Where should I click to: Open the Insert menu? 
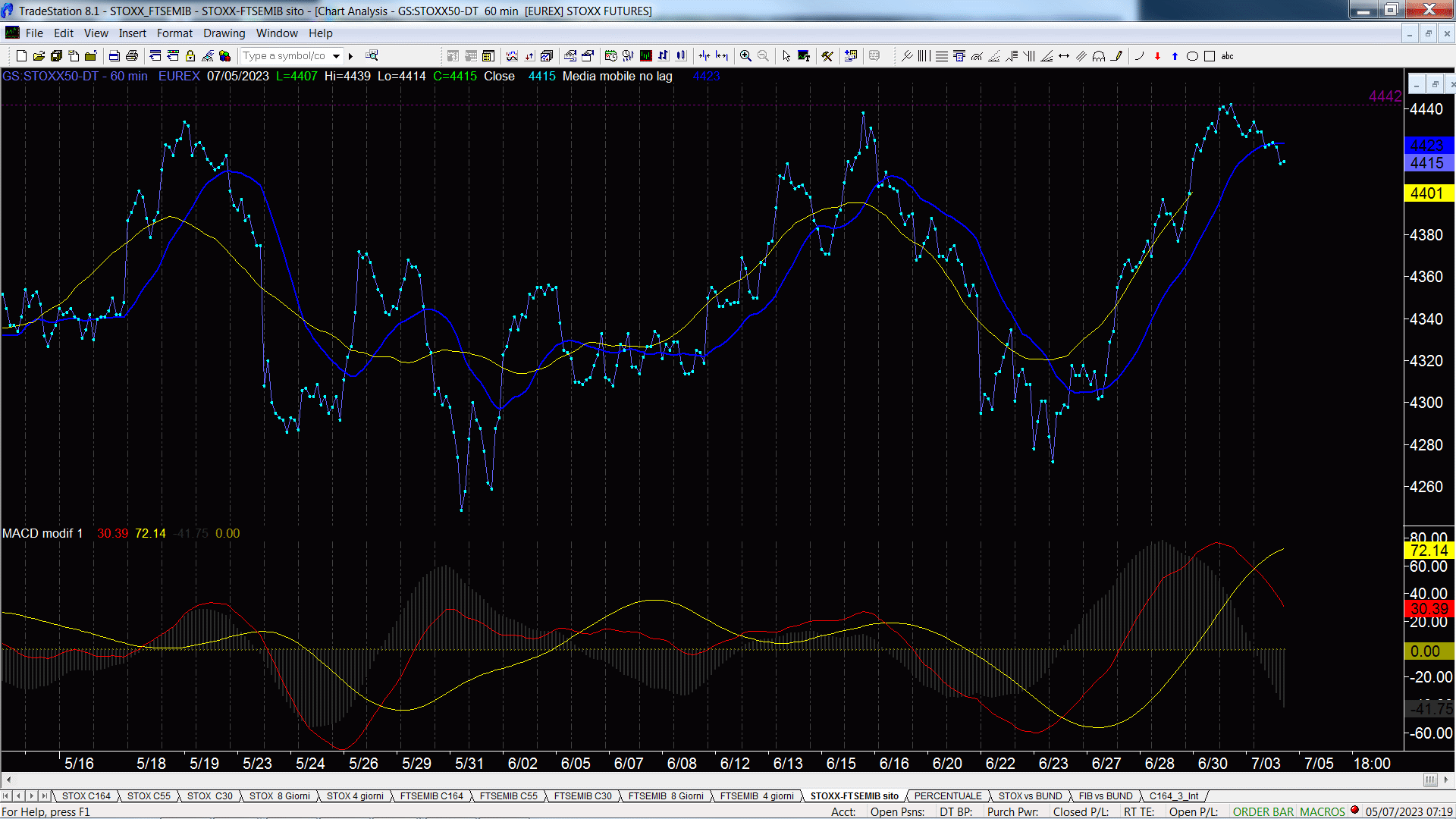[133, 33]
